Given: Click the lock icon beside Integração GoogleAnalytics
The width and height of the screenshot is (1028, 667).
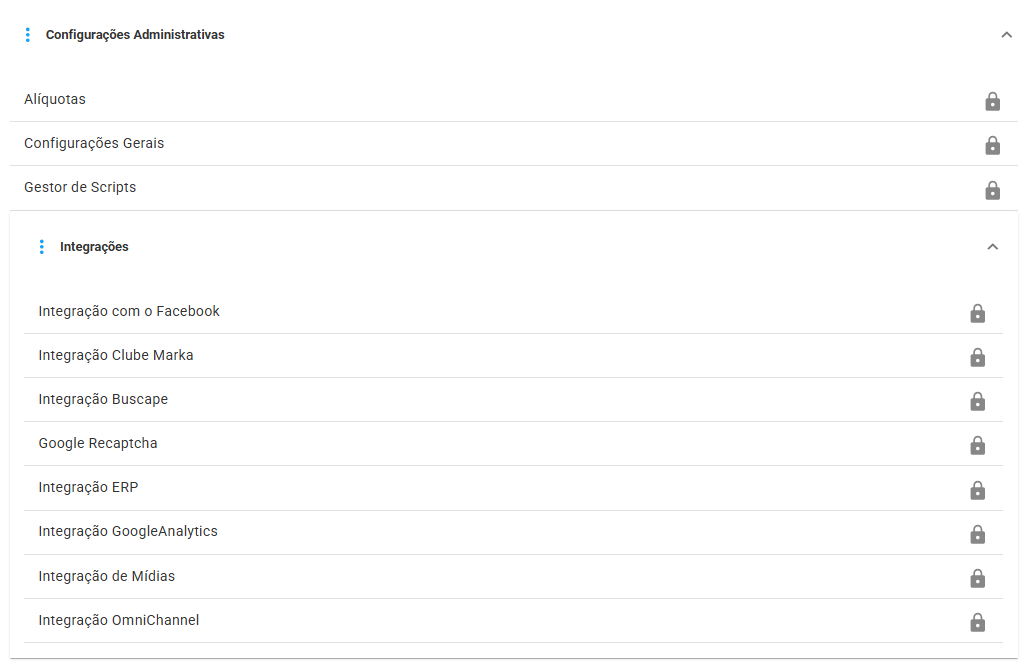Looking at the screenshot, I should (x=977, y=533).
